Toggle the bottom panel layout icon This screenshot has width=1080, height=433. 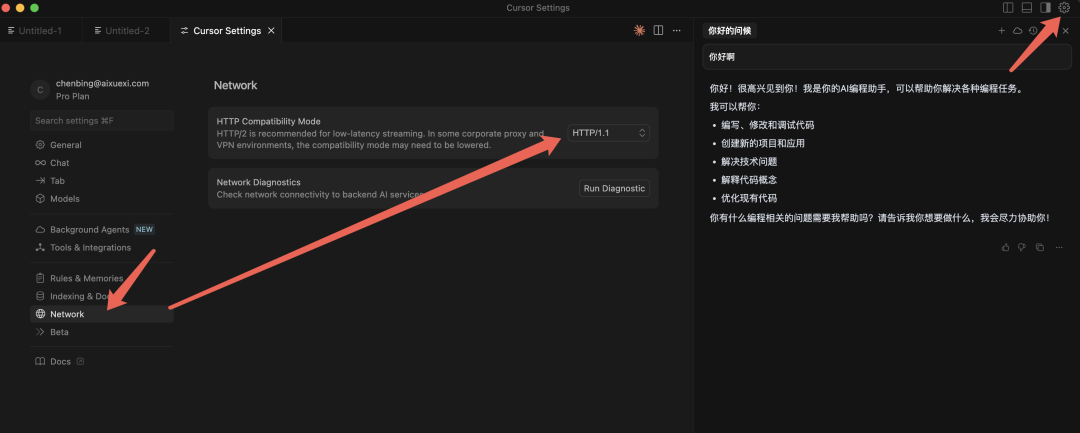pyautogui.click(x=1026, y=8)
